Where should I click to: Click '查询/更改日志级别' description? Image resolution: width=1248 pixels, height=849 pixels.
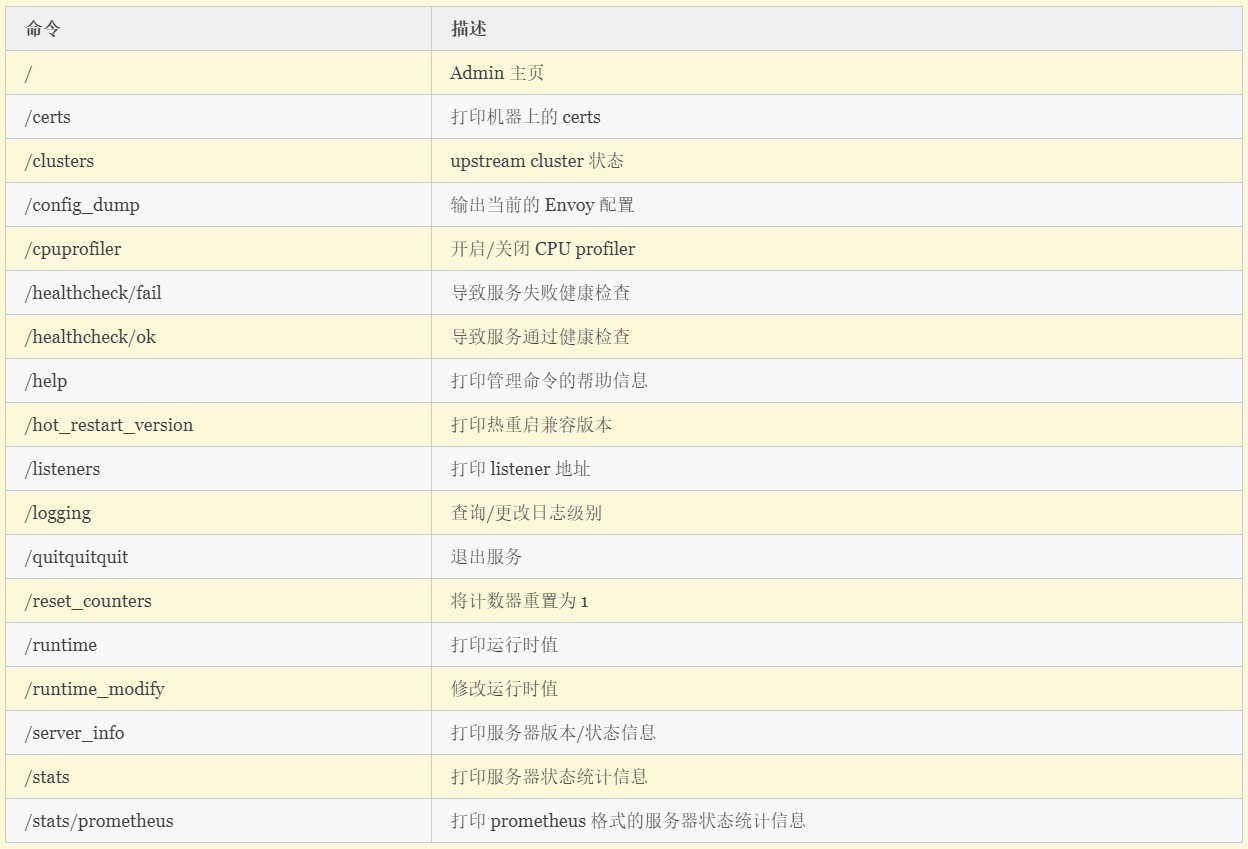click(526, 513)
